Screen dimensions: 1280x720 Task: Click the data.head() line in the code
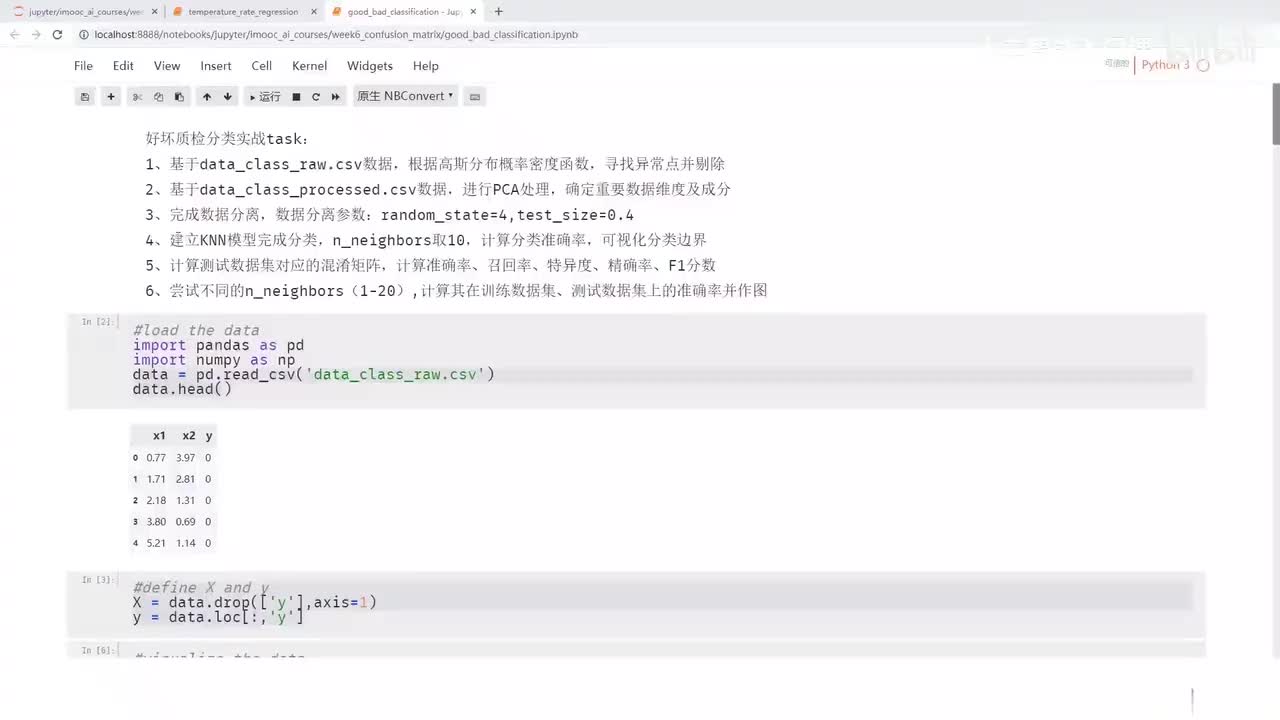pos(182,389)
